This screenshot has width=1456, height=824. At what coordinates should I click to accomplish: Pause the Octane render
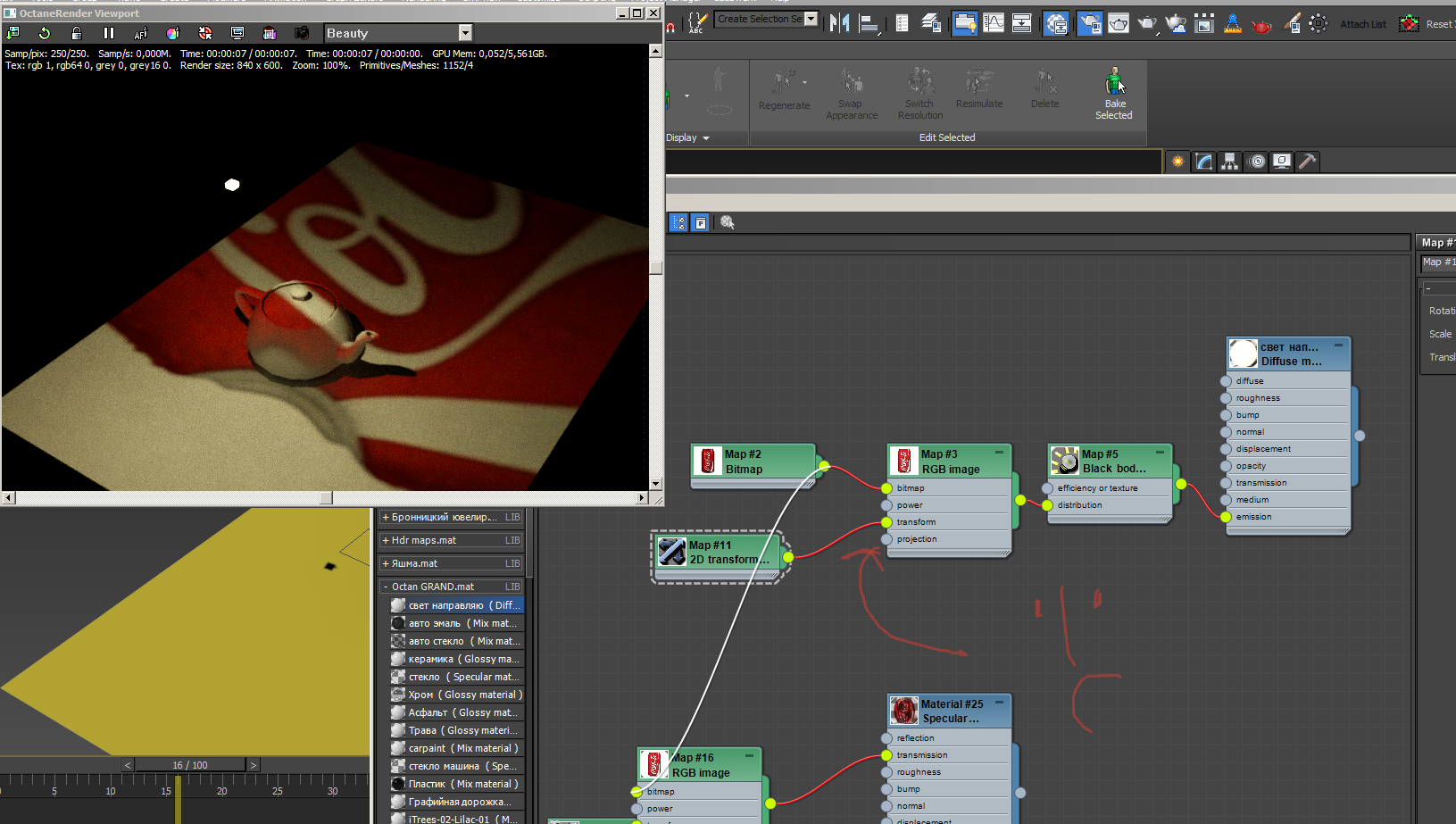click(109, 33)
